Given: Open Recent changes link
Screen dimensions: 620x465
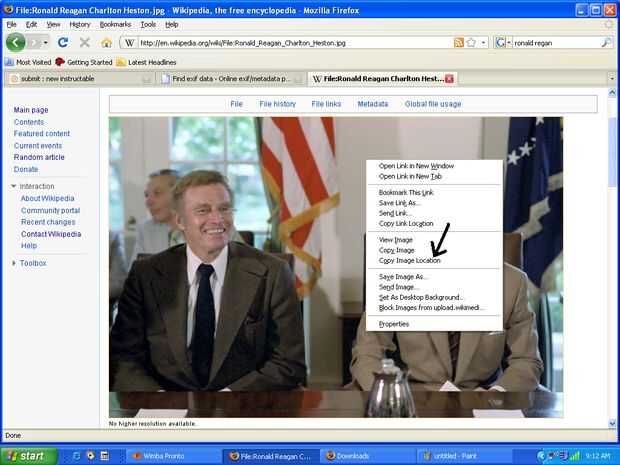Looking at the screenshot, I should (x=48, y=222).
